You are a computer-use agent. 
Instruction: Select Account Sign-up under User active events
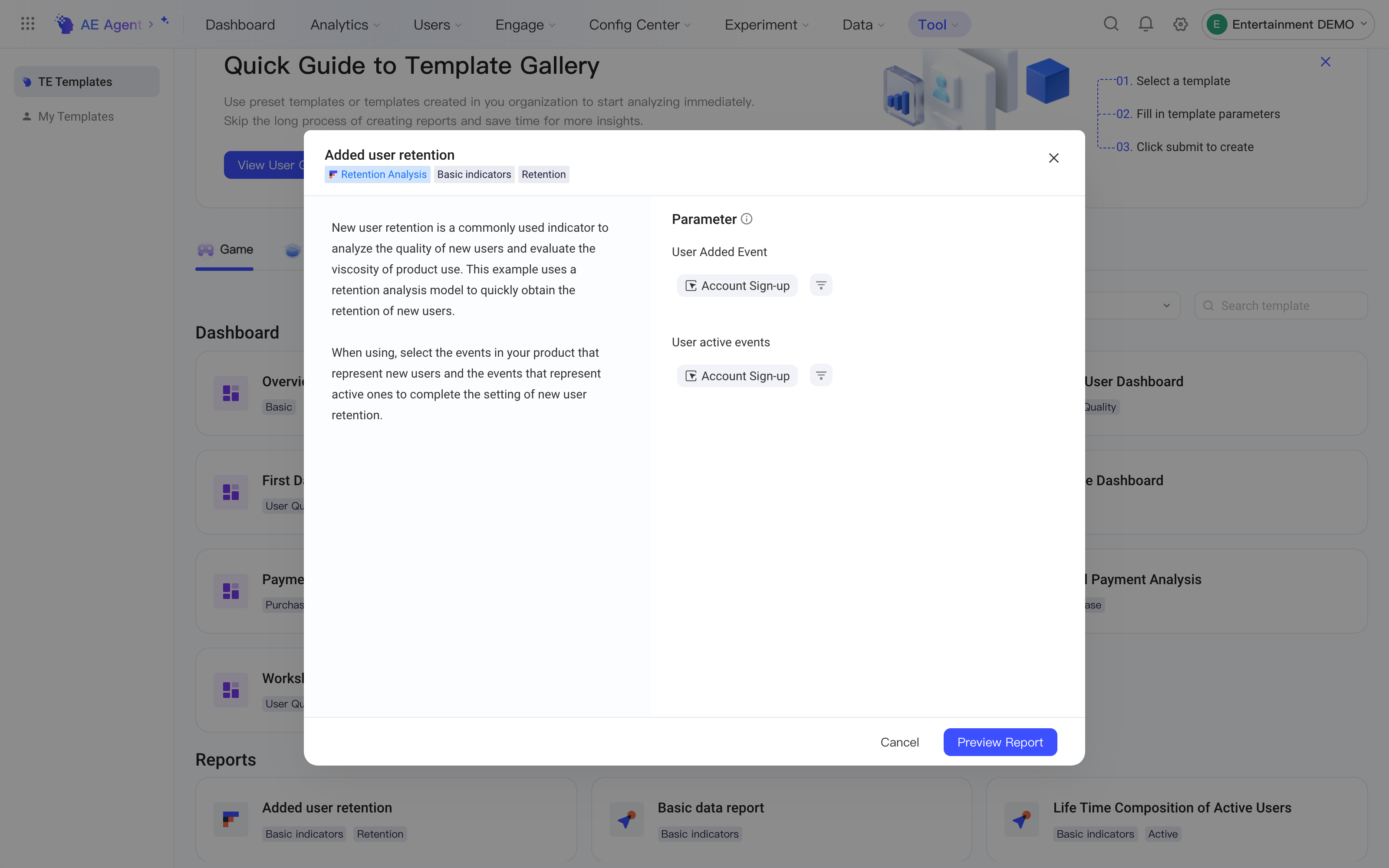[x=737, y=375]
